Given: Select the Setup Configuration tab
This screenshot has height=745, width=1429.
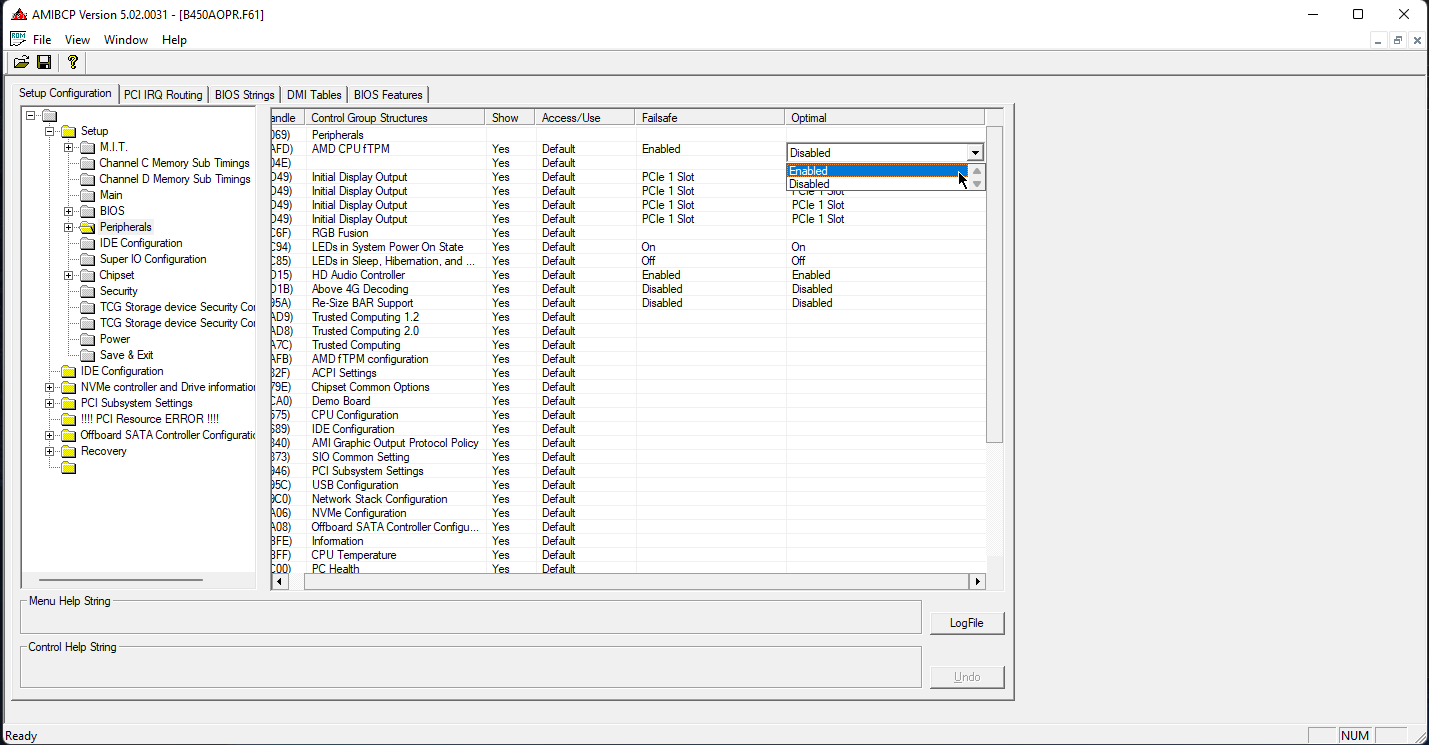Looking at the screenshot, I should [66, 93].
